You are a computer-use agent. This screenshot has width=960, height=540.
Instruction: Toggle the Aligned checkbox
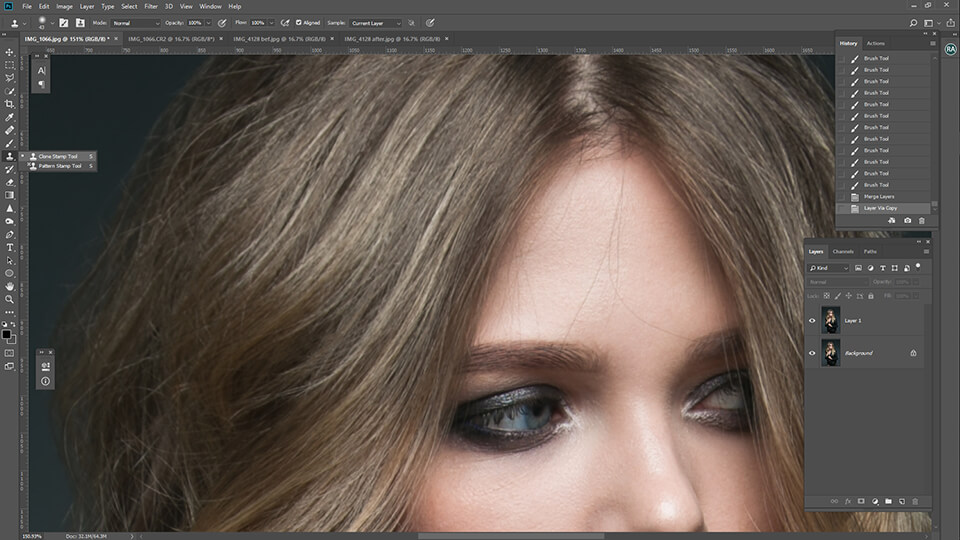click(x=299, y=23)
